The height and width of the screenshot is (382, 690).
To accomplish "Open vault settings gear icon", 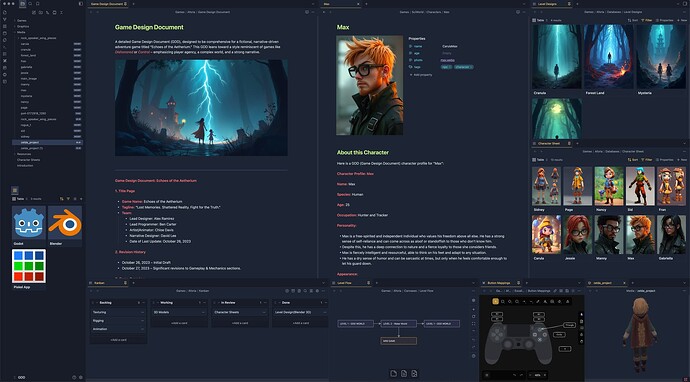I will pos(81,377).
